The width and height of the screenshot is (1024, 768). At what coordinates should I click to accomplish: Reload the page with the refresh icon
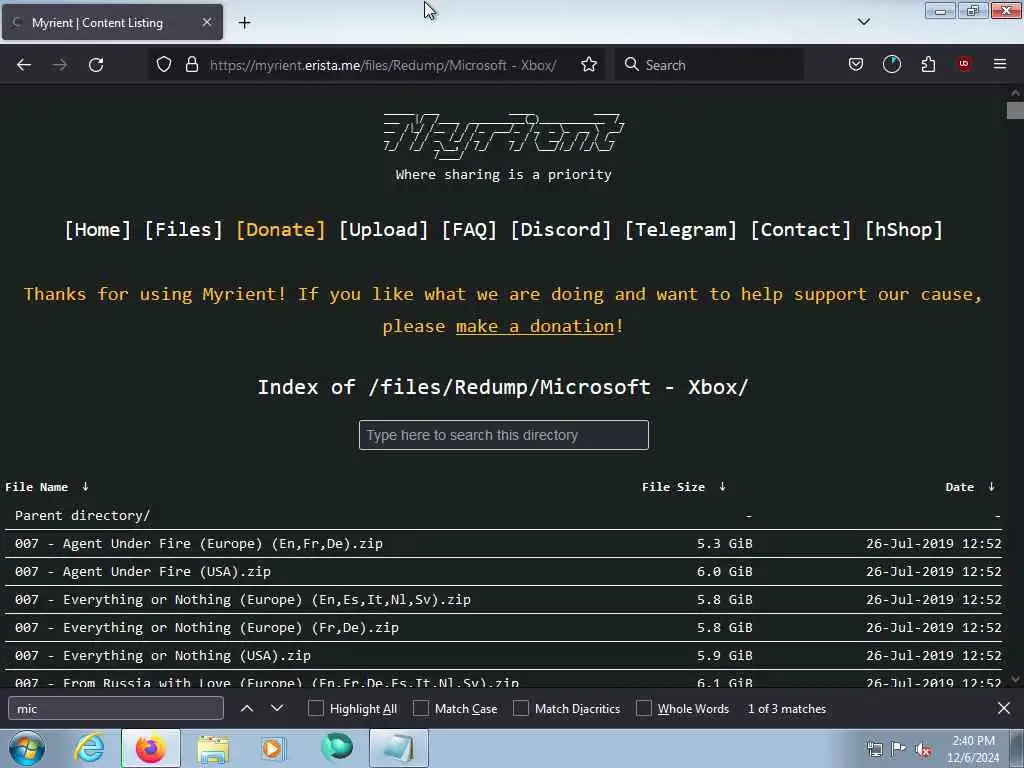tap(96, 65)
